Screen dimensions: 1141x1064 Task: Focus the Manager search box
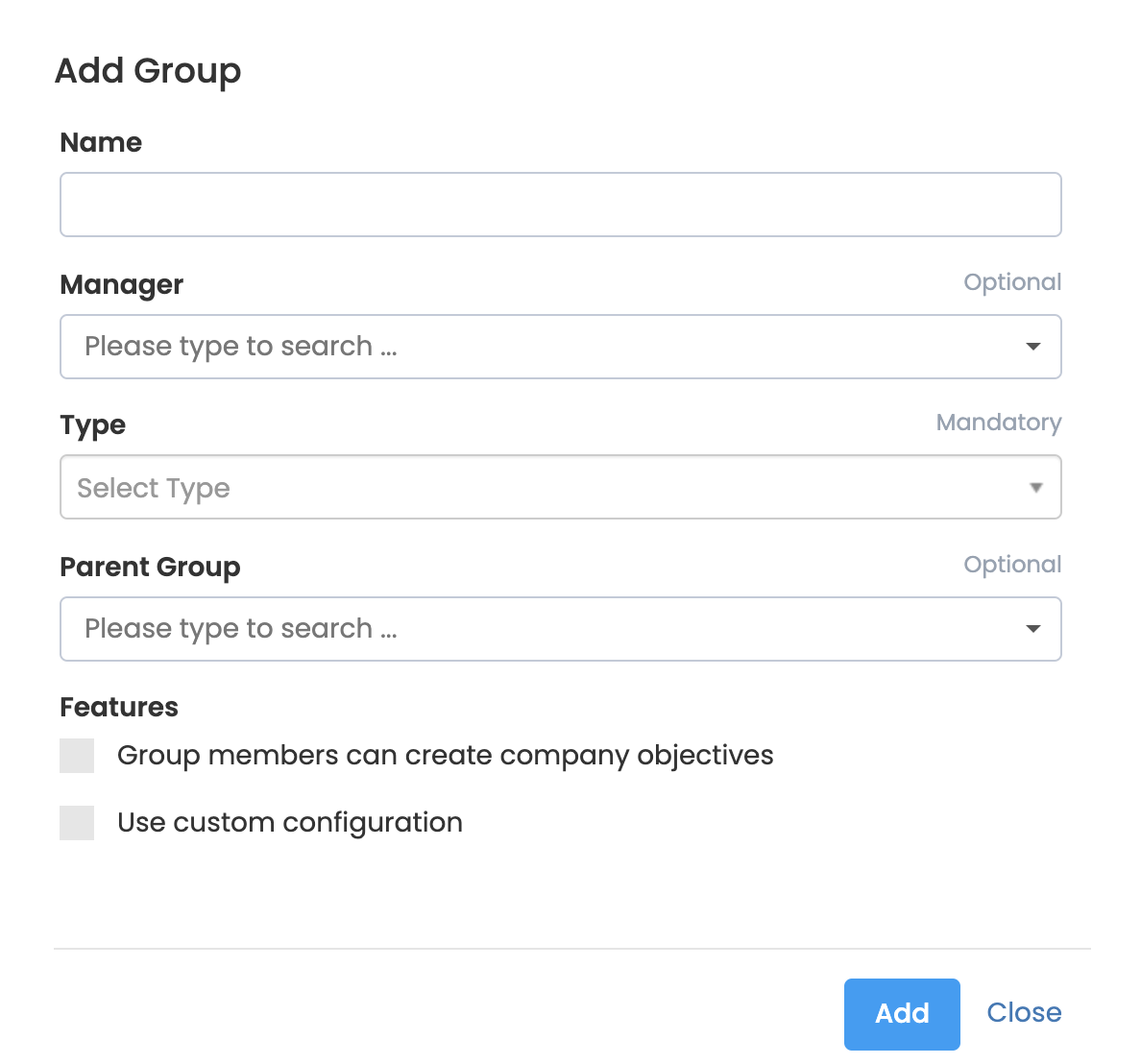tap(538, 347)
